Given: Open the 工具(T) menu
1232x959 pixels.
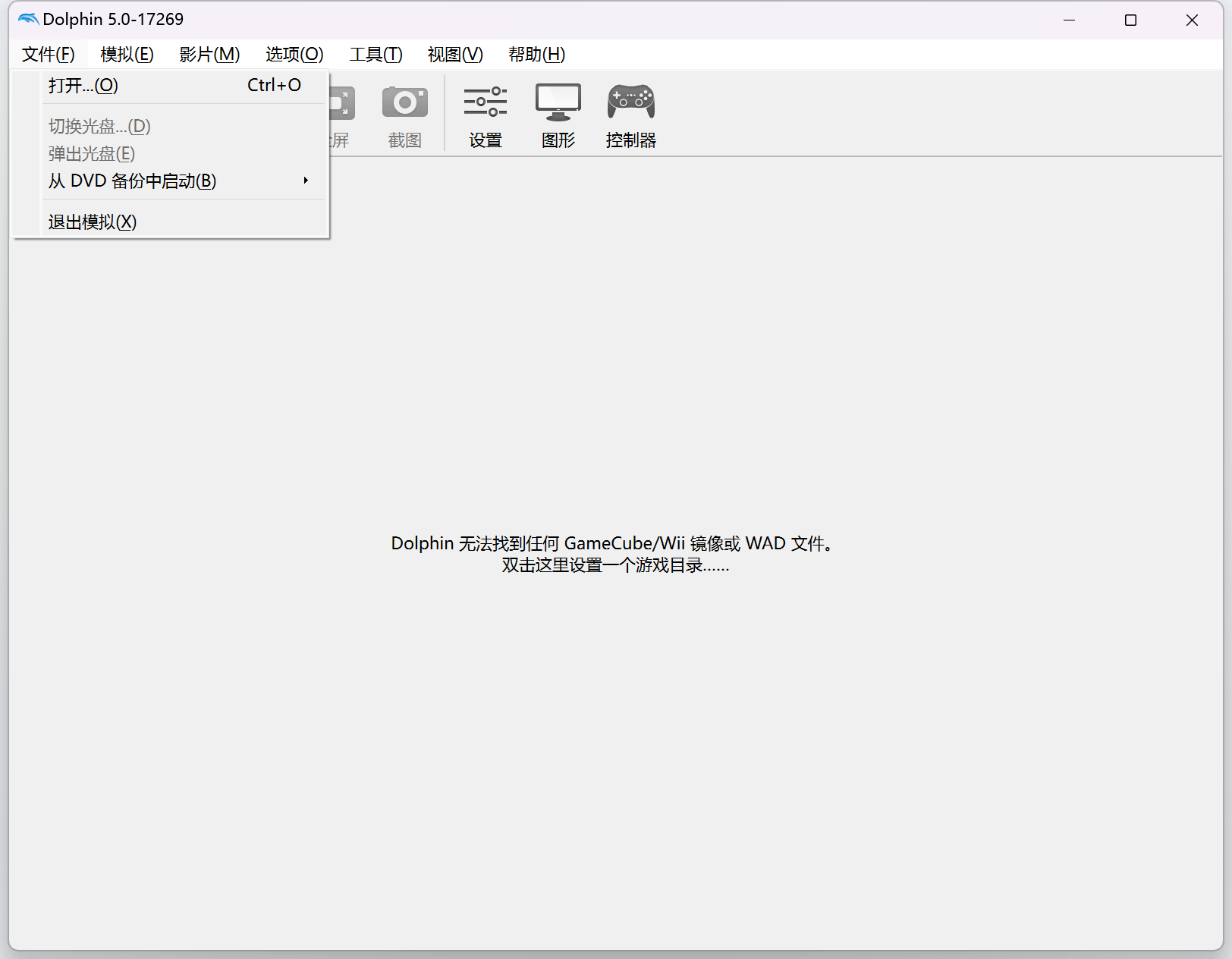Looking at the screenshot, I should coord(376,55).
